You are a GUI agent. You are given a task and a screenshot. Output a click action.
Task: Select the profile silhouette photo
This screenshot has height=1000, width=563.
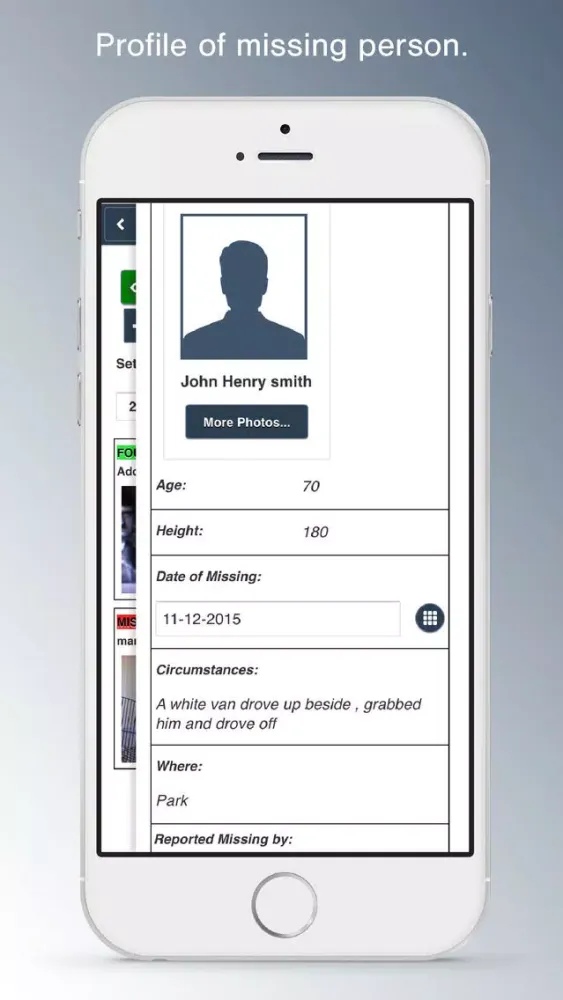click(x=244, y=286)
